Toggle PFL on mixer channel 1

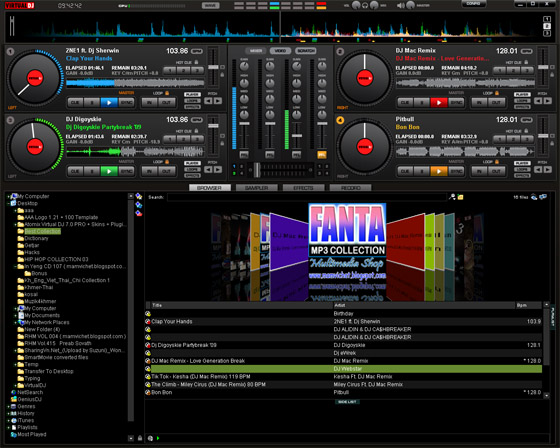(x=244, y=155)
